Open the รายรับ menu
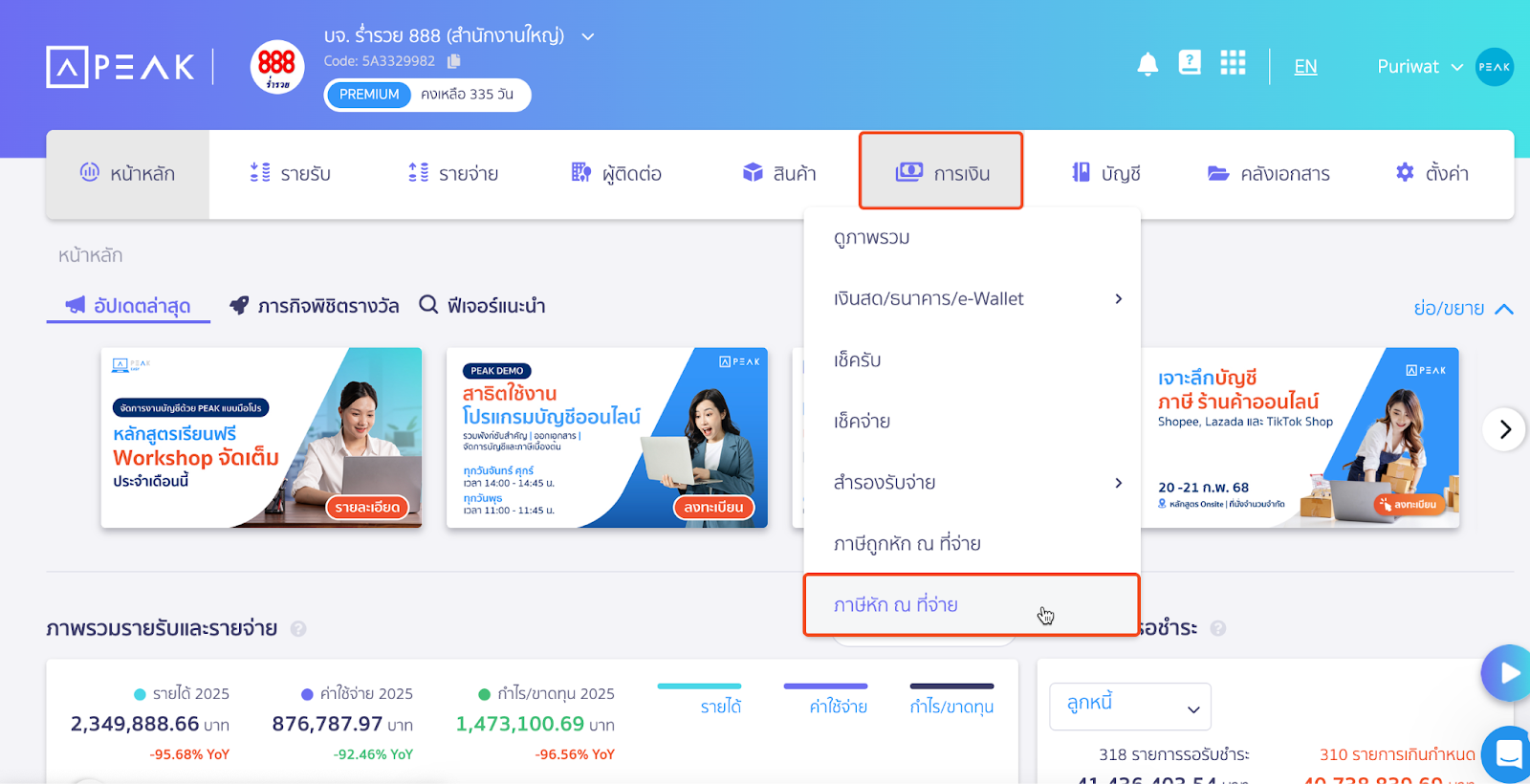Viewport: 1530px width, 784px height. point(290,174)
